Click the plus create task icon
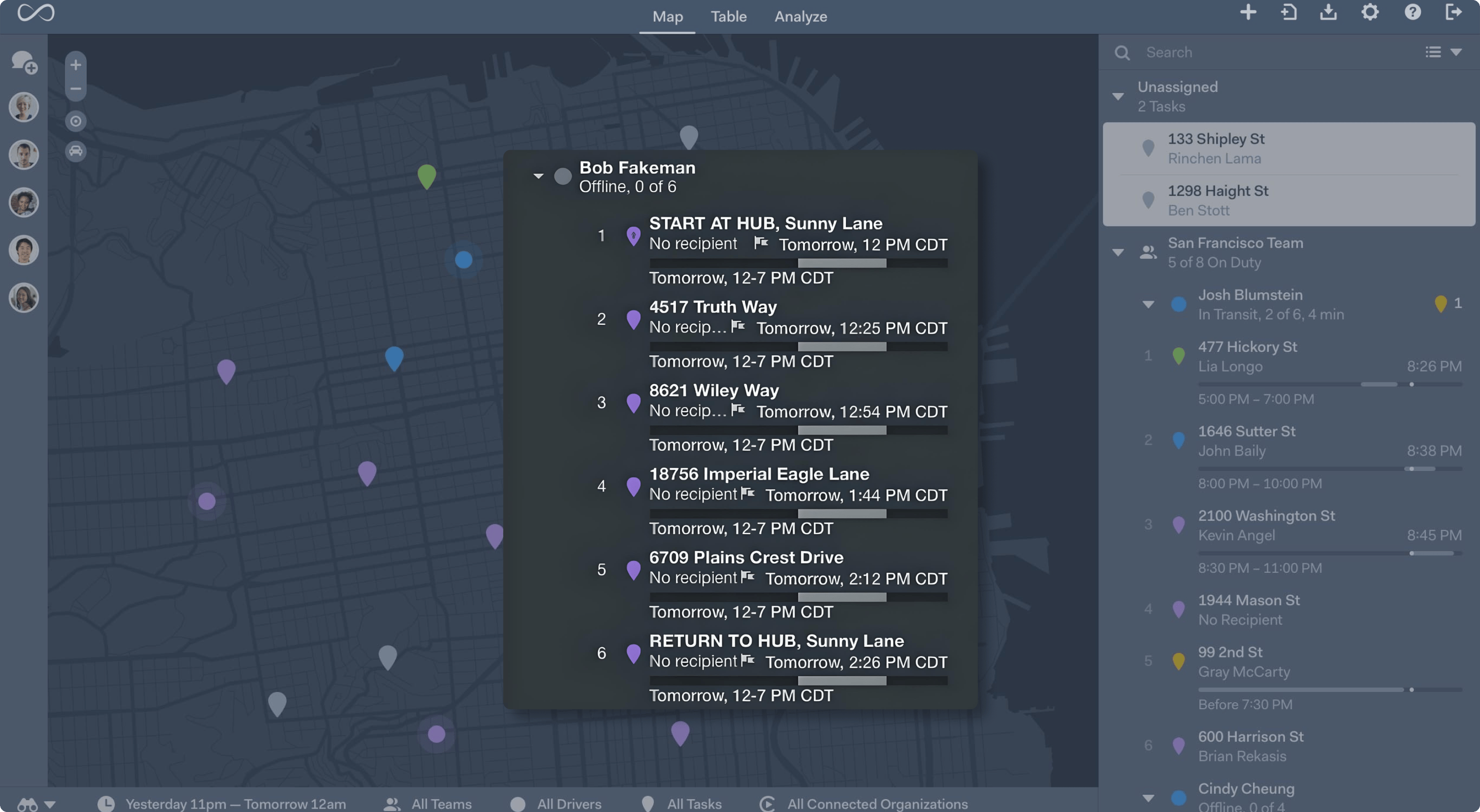Image resolution: width=1480 pixels, height=812 pixels. (x=1247, y=12)
